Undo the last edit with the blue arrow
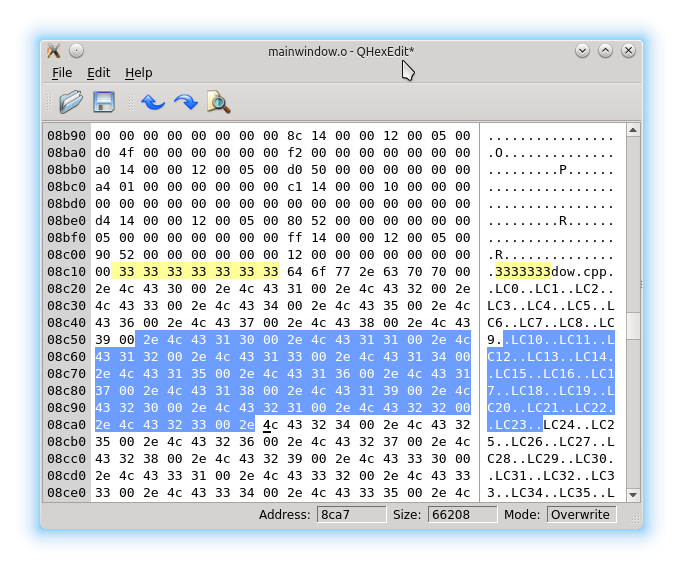The image size is (683, 569). pyautogui.click(x=153, y=103)
